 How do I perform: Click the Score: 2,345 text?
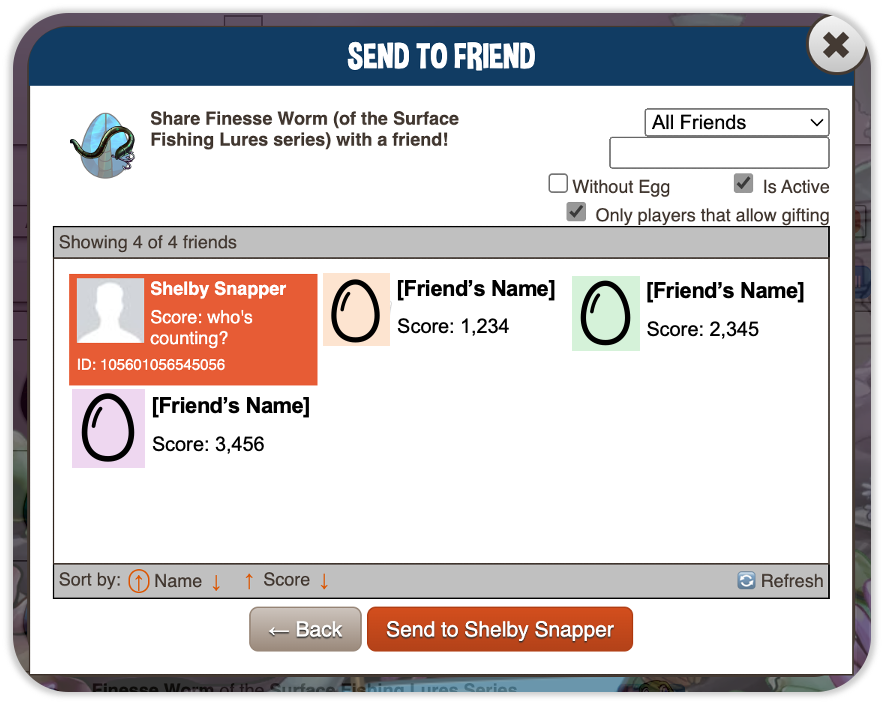point(702,329)
